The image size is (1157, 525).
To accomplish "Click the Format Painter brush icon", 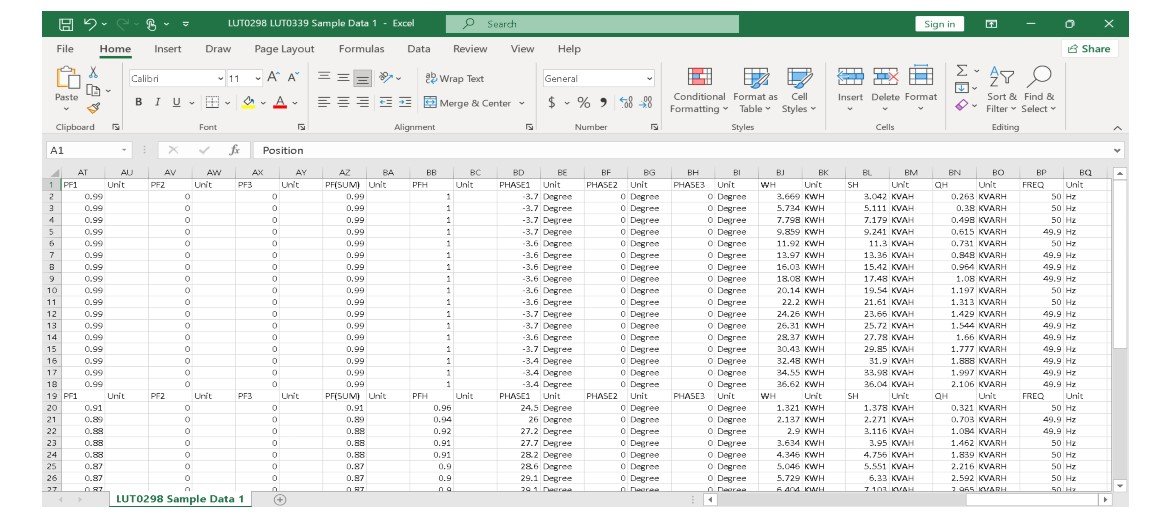I will (x=93, y=108).
